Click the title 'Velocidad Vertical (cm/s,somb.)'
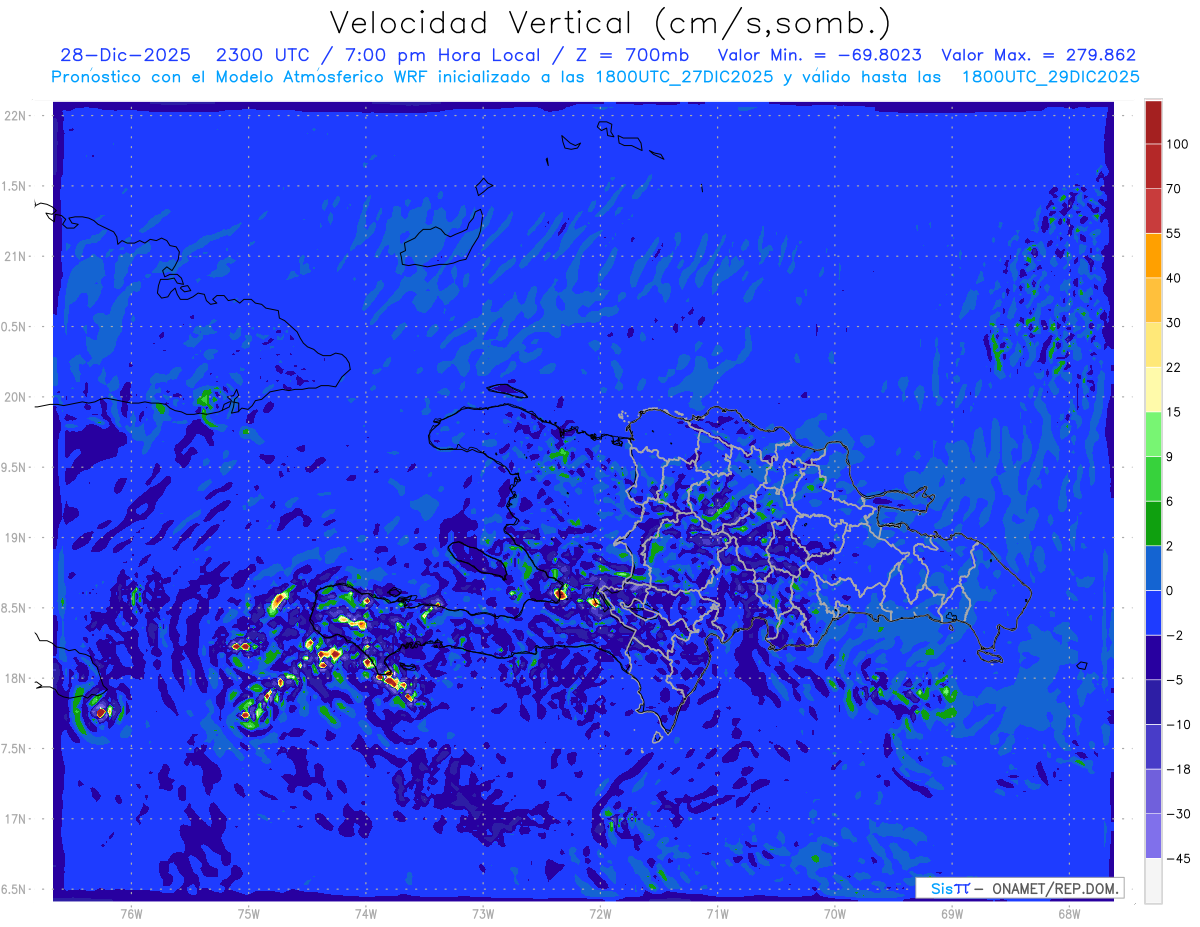This screenshot has height=927, width=1200. [610, 22]
